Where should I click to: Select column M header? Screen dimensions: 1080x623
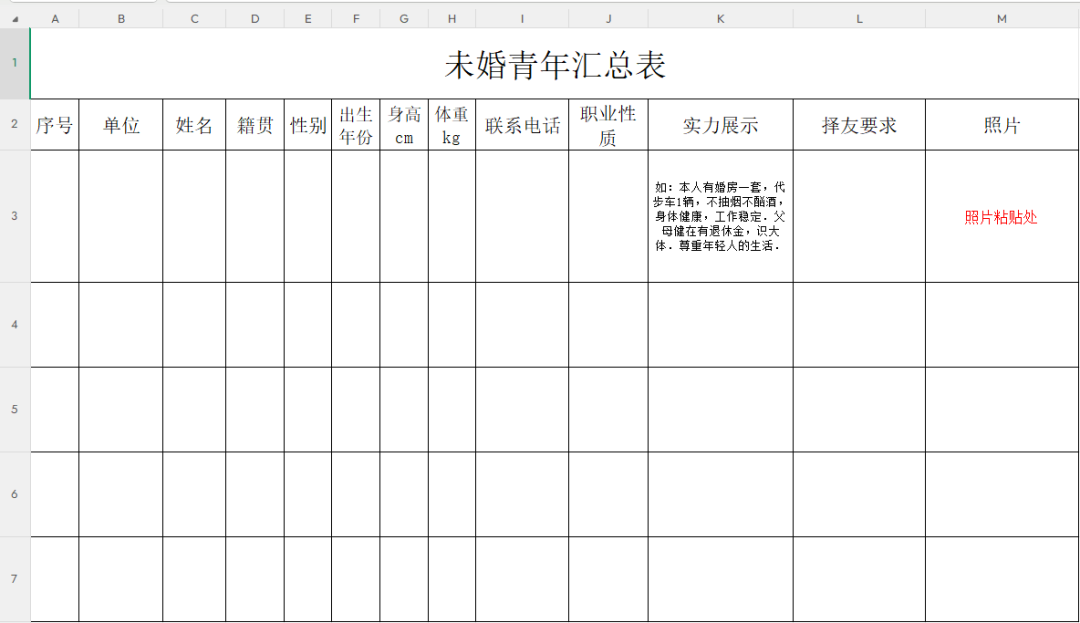[x=1002, y=19]
